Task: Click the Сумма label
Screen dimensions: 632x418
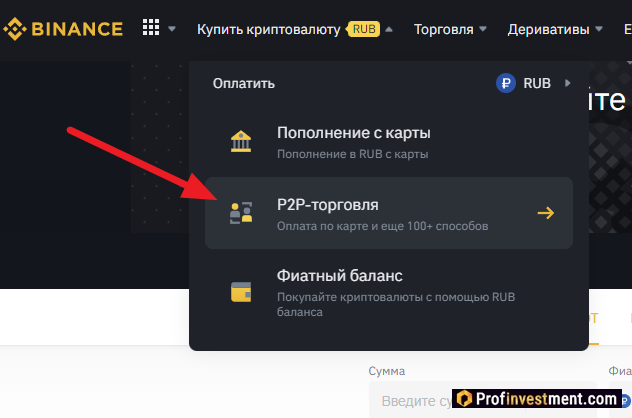Action: point(387,371)
